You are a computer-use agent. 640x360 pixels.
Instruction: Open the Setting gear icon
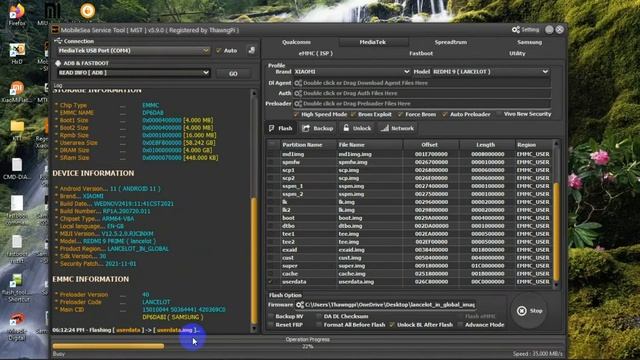point(516,29)
